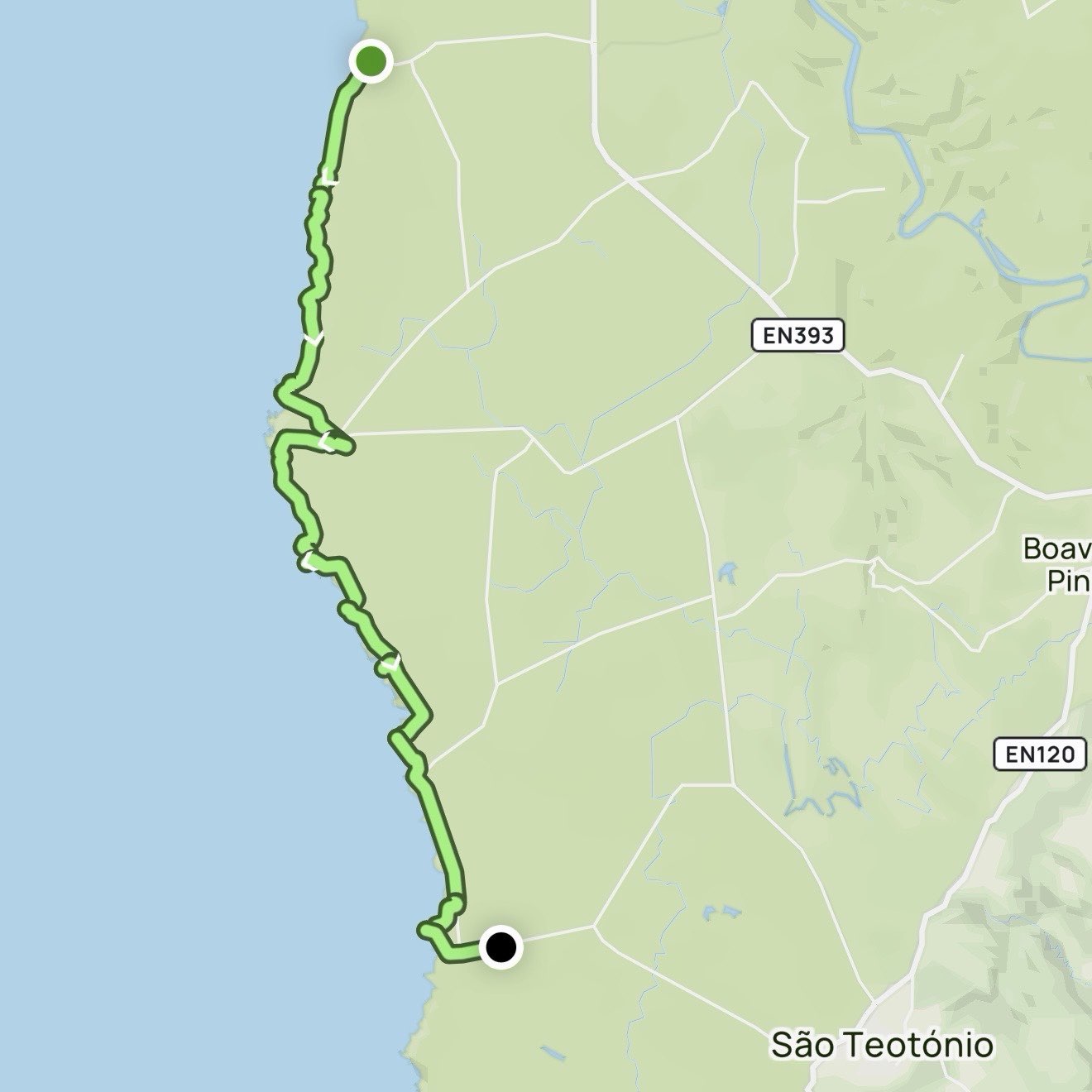Click the green route start marker
1092x1092 pixels.
click(x=371, y=60)
